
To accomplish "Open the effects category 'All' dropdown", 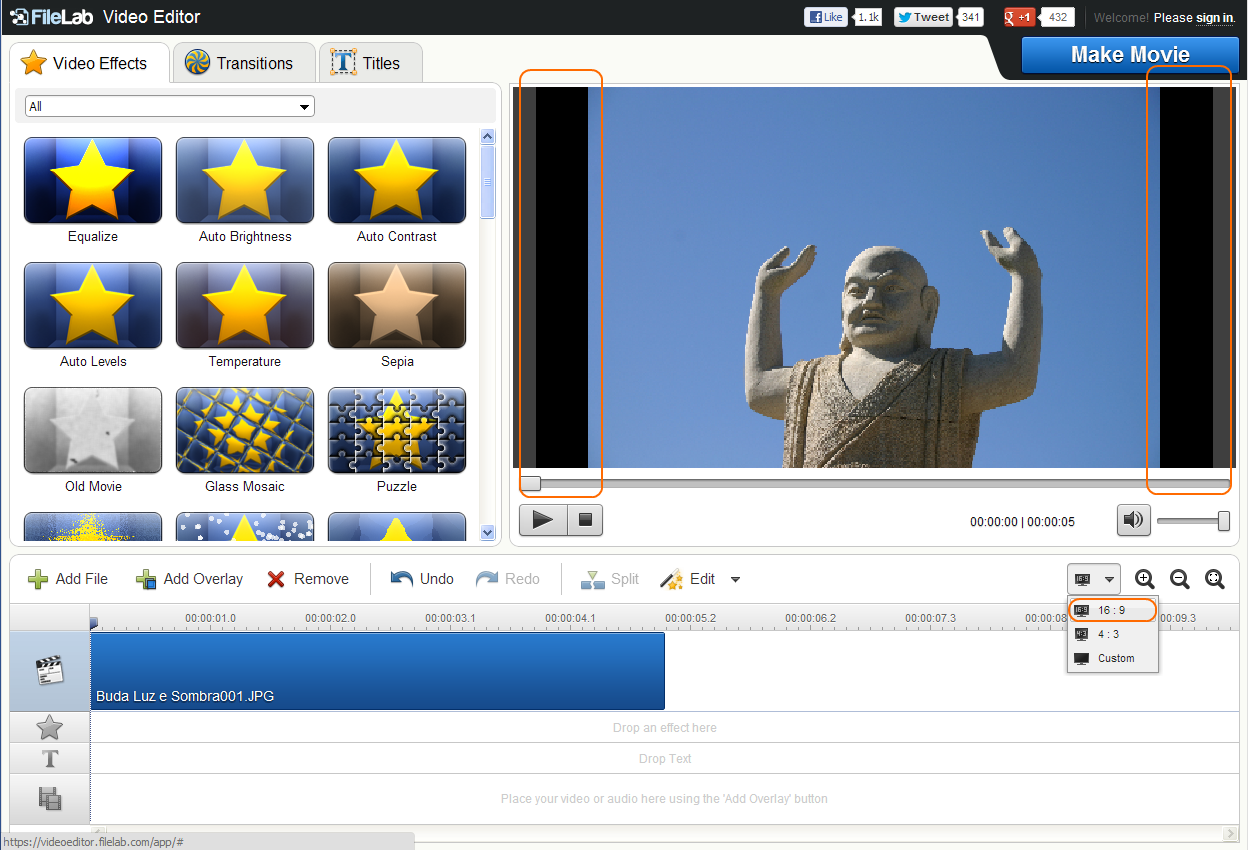I will point(170,106).
